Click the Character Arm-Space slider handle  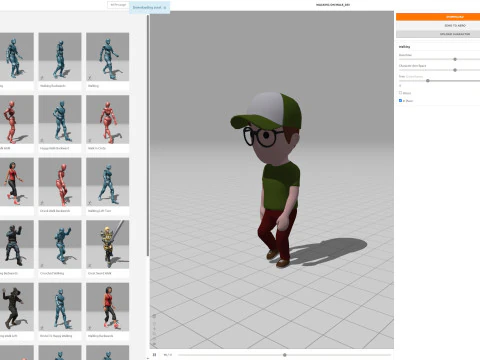455,70
